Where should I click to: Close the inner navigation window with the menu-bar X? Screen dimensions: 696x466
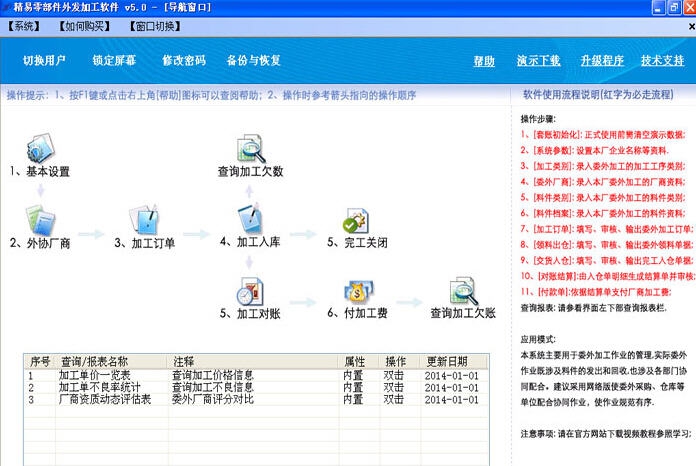coord(692,27)
